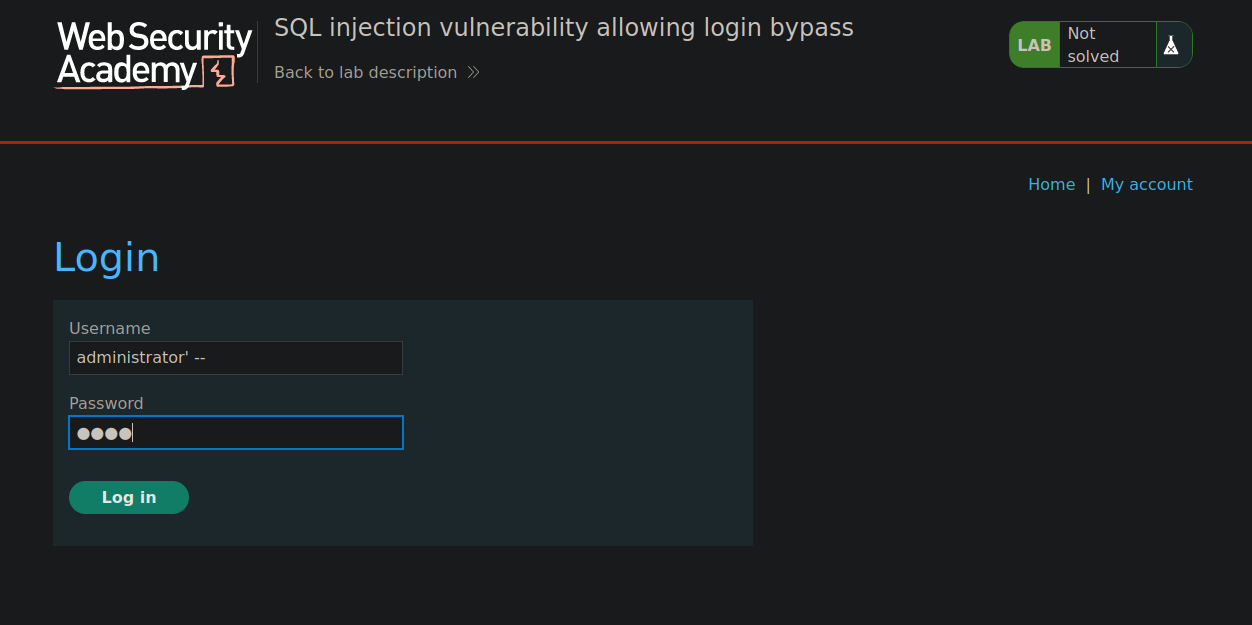Viewport: 1252px width, 625px height.
Task: Focus the Username input field
Action: [236, 358]
